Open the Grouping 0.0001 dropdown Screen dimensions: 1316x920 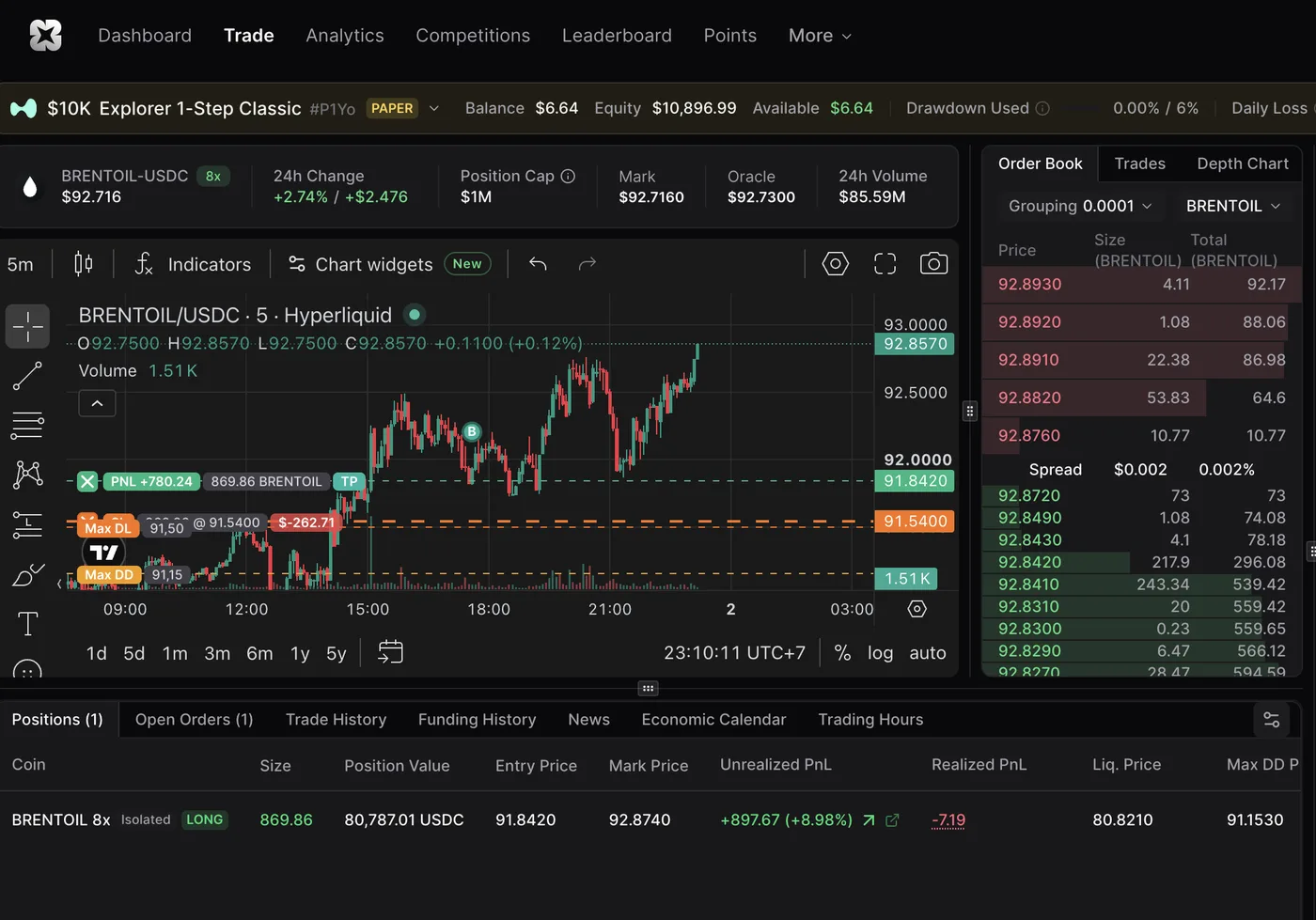click(x=1079, y=206)
